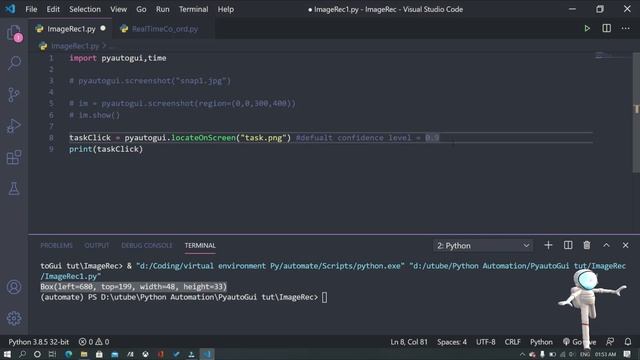
Task: Open File Explorer from the taskbar
Action: coord(84,354)
